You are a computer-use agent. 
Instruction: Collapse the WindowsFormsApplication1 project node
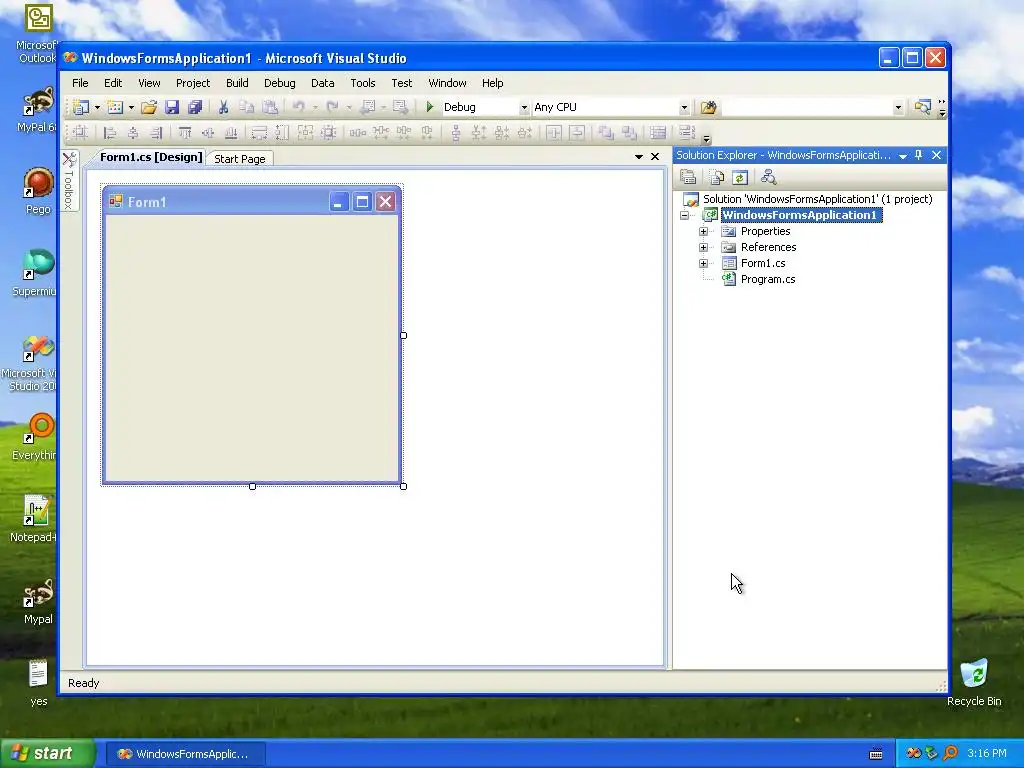tap(684, 216)
